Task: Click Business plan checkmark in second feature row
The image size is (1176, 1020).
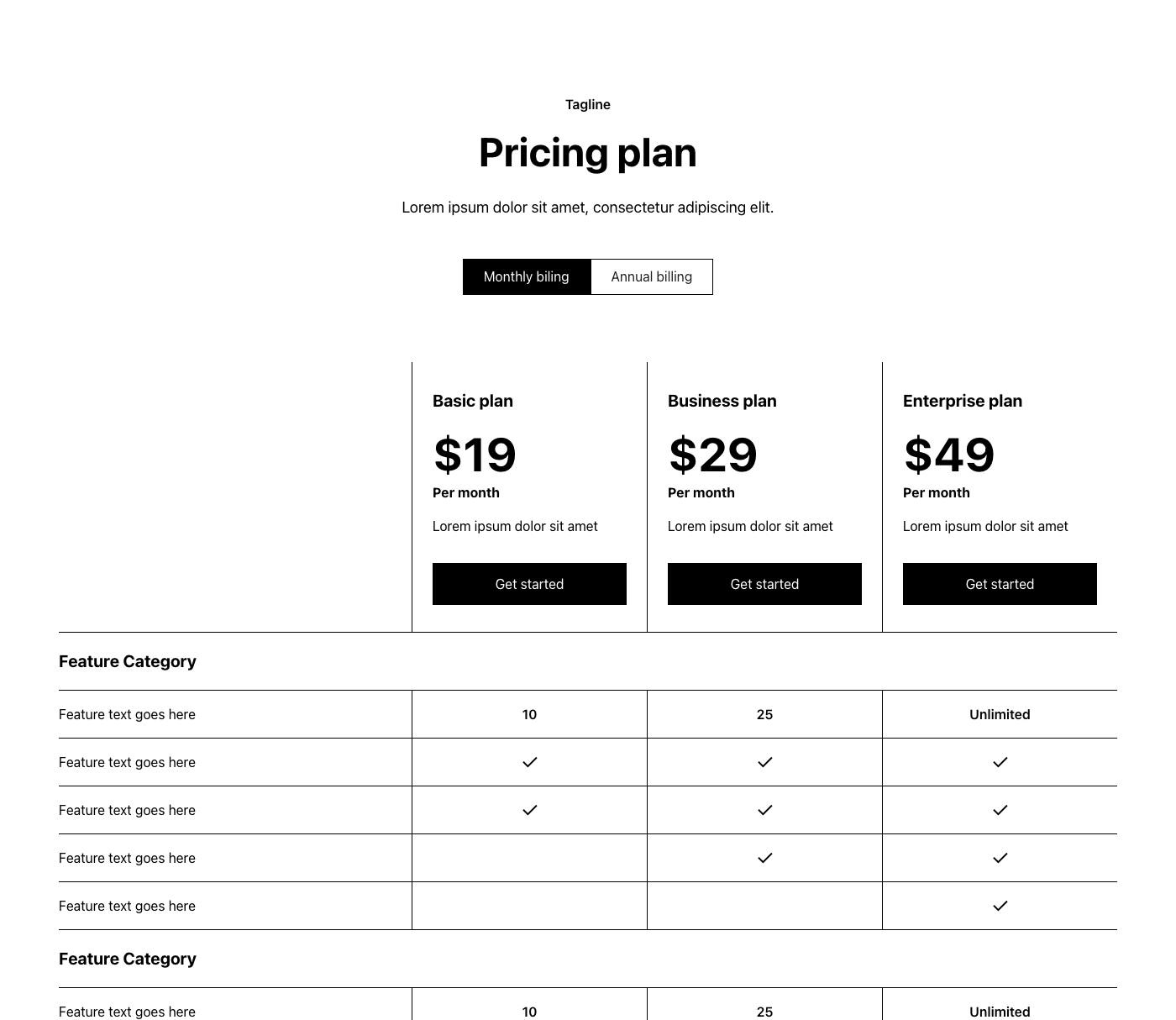Action: (764, 762)
